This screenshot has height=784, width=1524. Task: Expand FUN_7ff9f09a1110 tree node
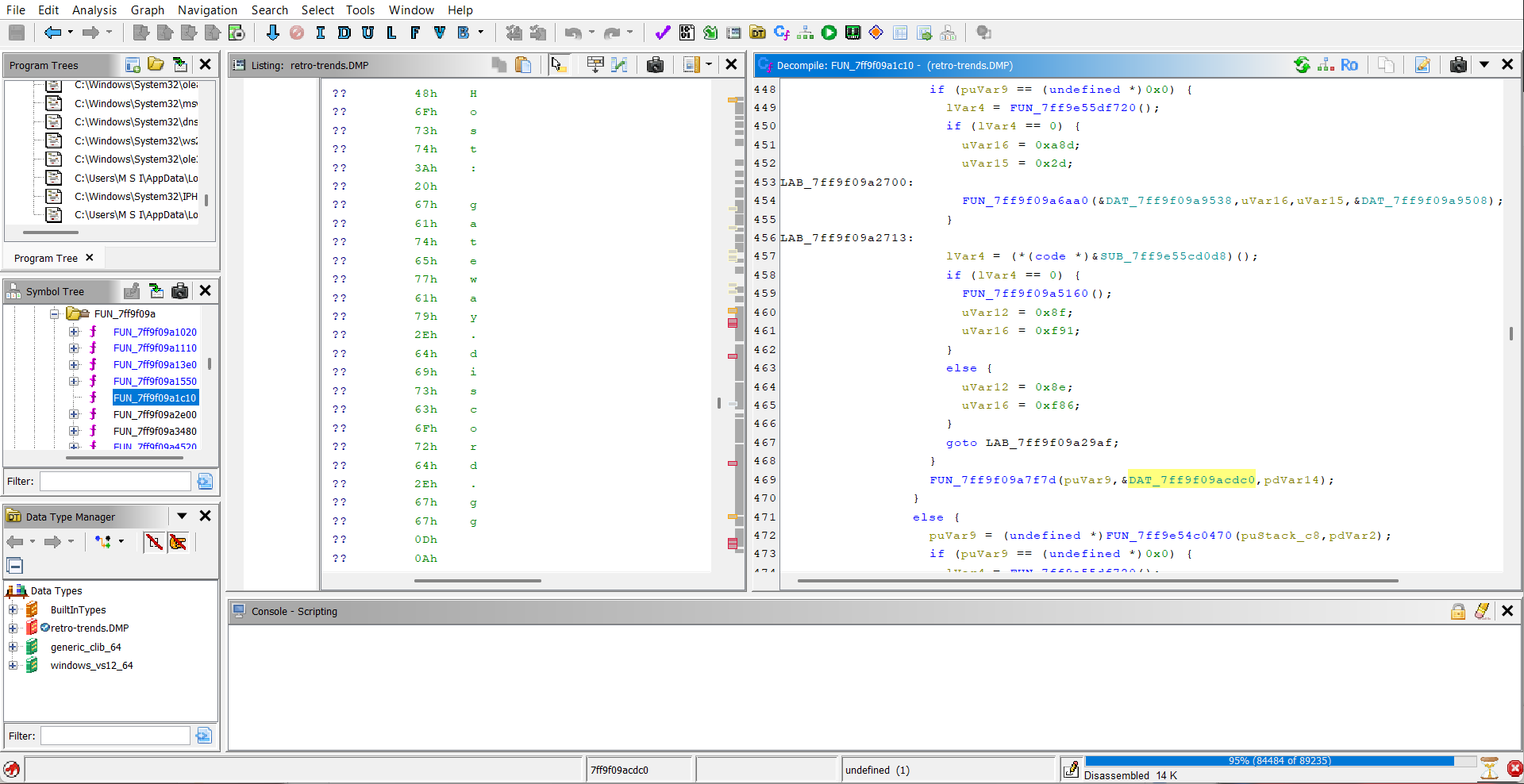pyautogui.click(x=74, y=348)
